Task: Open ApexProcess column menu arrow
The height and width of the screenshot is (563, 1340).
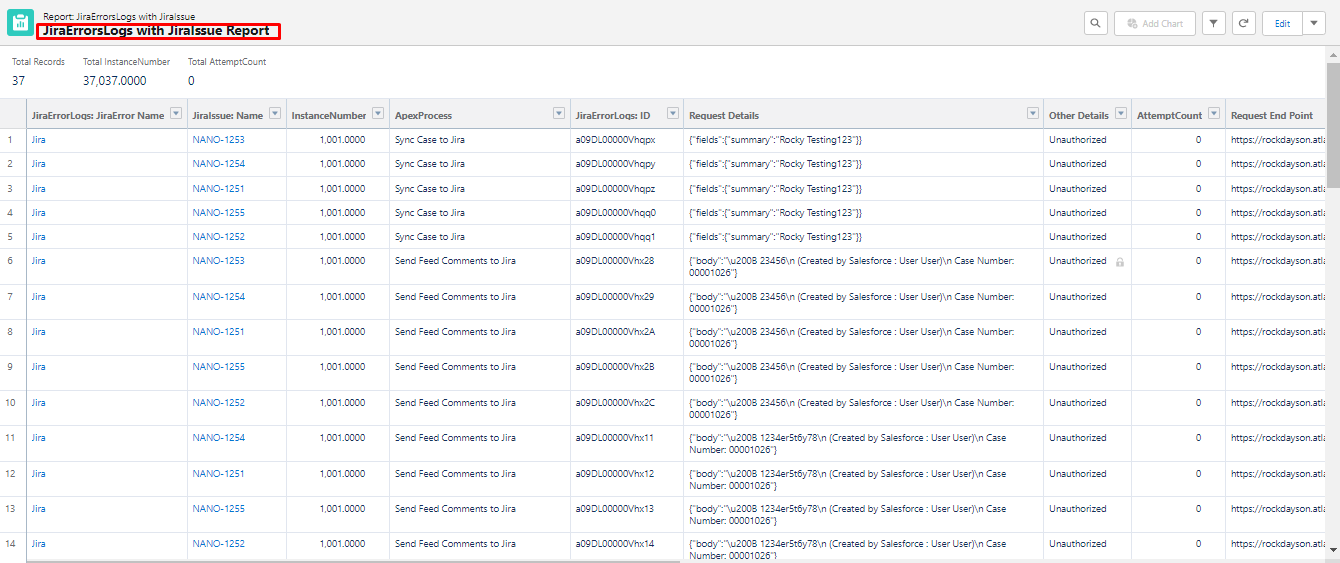Action: click(559, 114)
